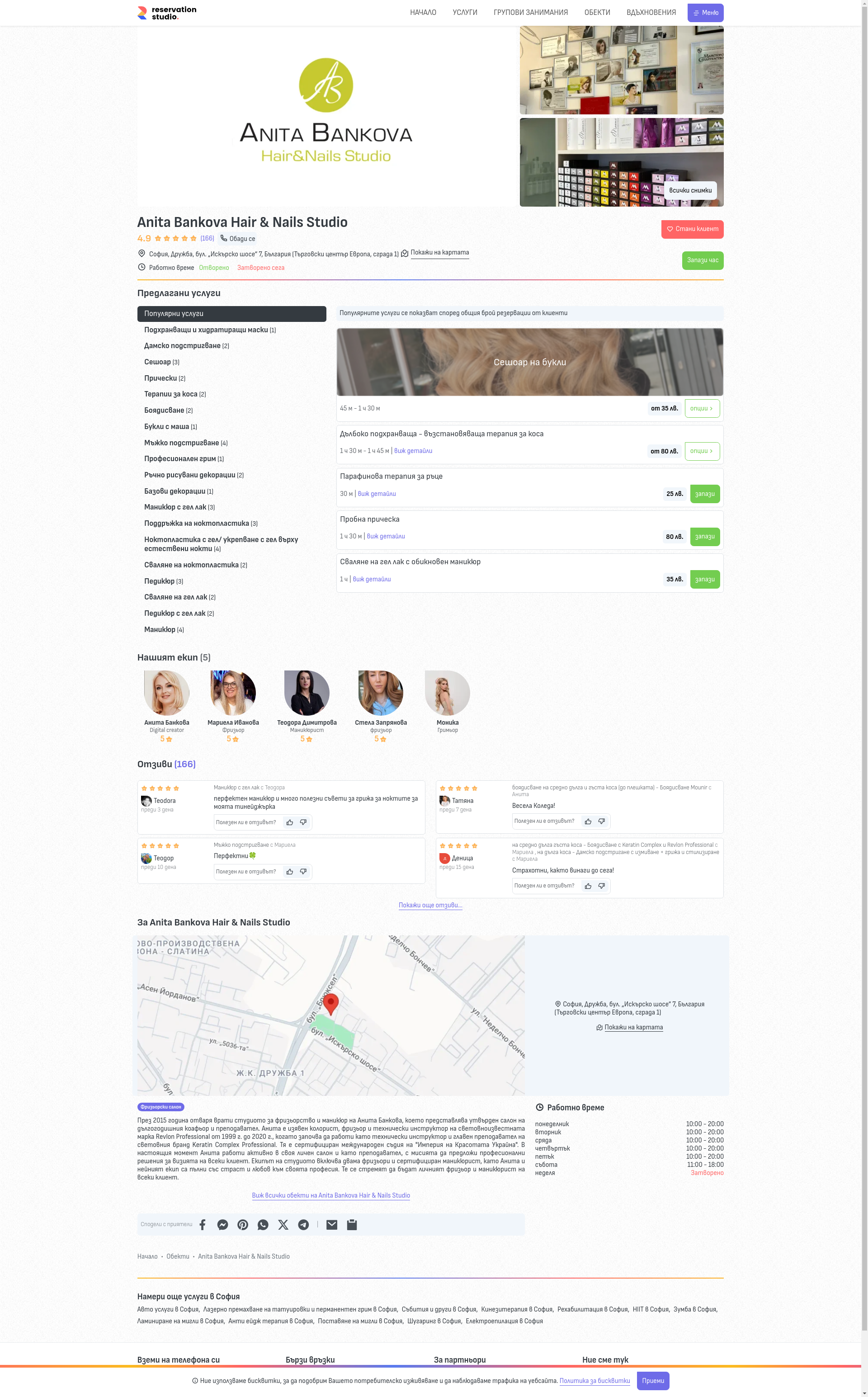This screenshot has height=1397, width=868.
Task: Thumbs up Татяна's review
Action: tap(588, 821)
